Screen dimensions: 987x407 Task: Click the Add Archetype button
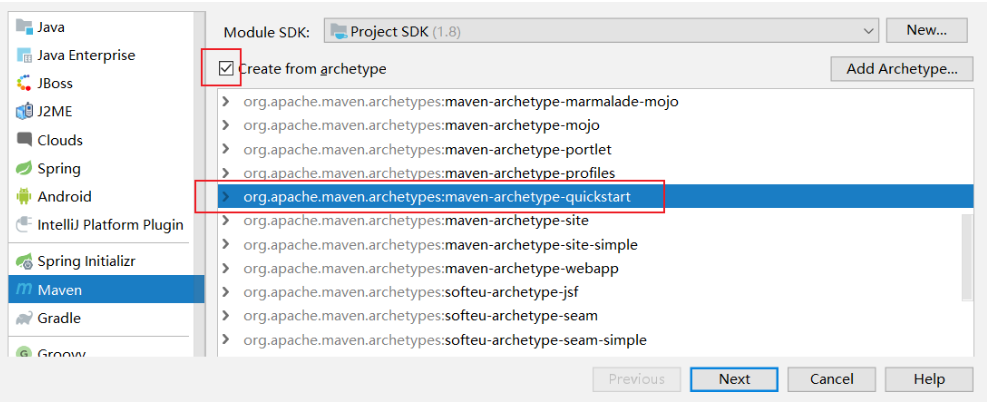pyautogui.click(x=901, y=69)
